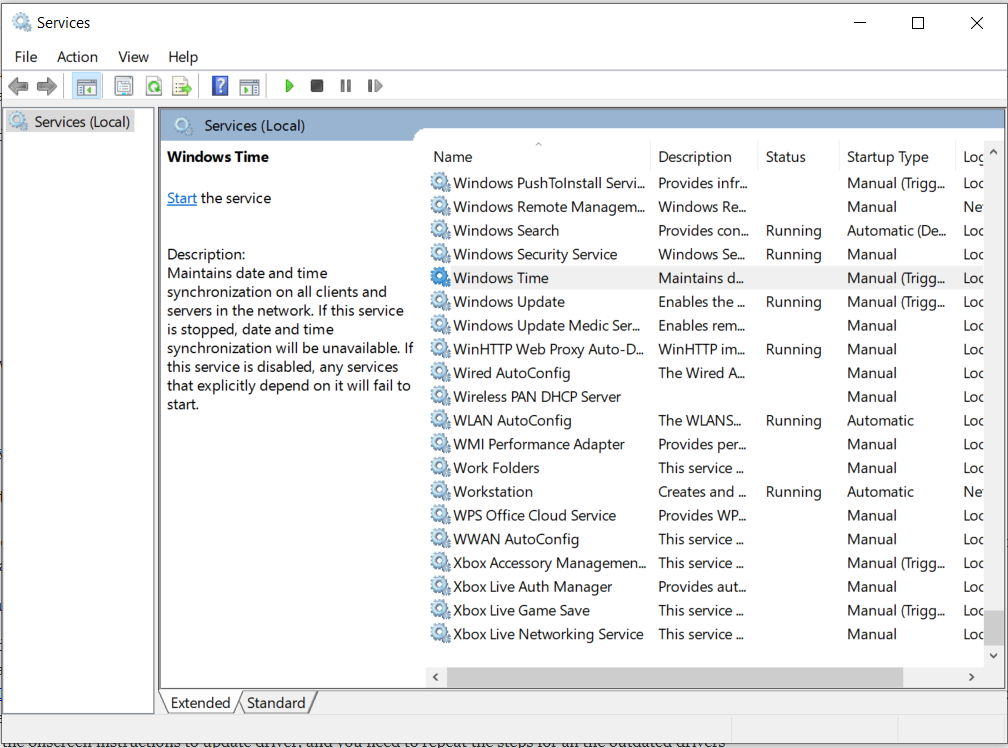Click the Stop Service toolbar icon

[x=316, y=85]
